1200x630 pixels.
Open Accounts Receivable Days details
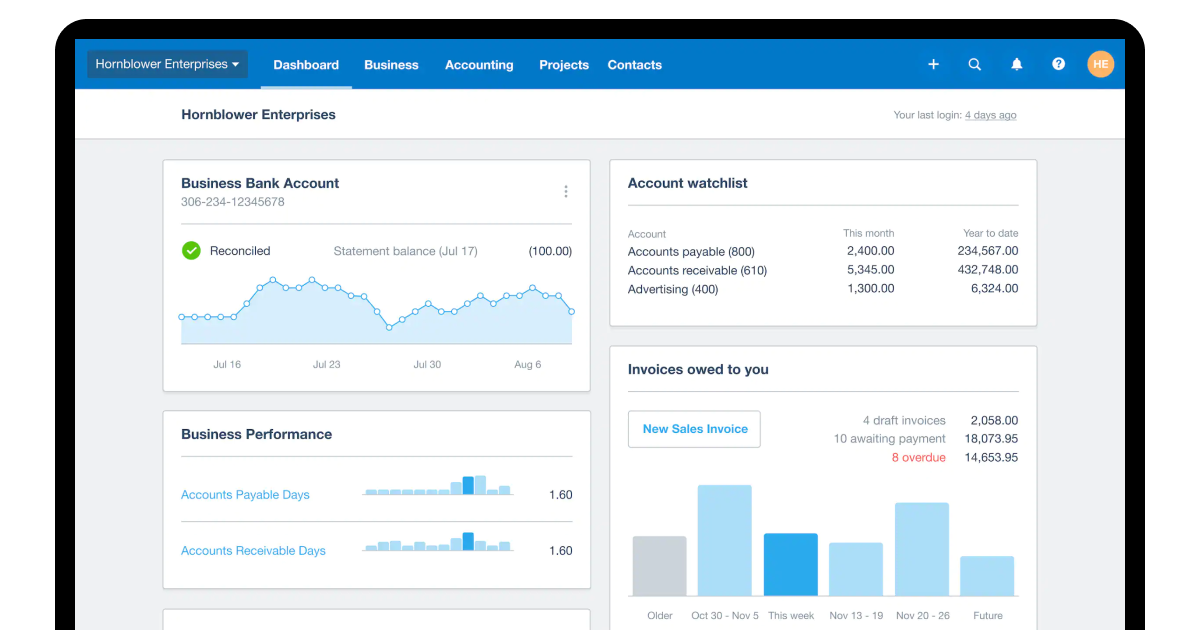pyautogui.click(x=253, y=550)
